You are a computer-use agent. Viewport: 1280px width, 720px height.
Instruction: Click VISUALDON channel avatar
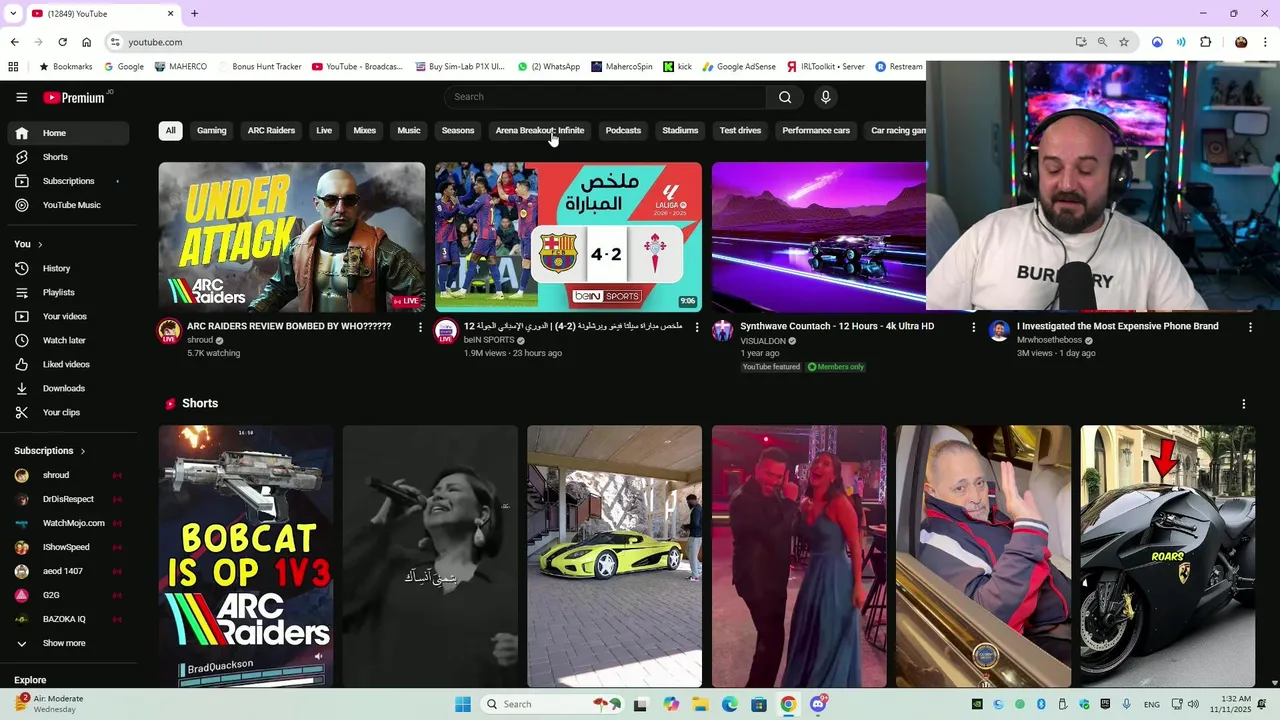coord(722,331)
